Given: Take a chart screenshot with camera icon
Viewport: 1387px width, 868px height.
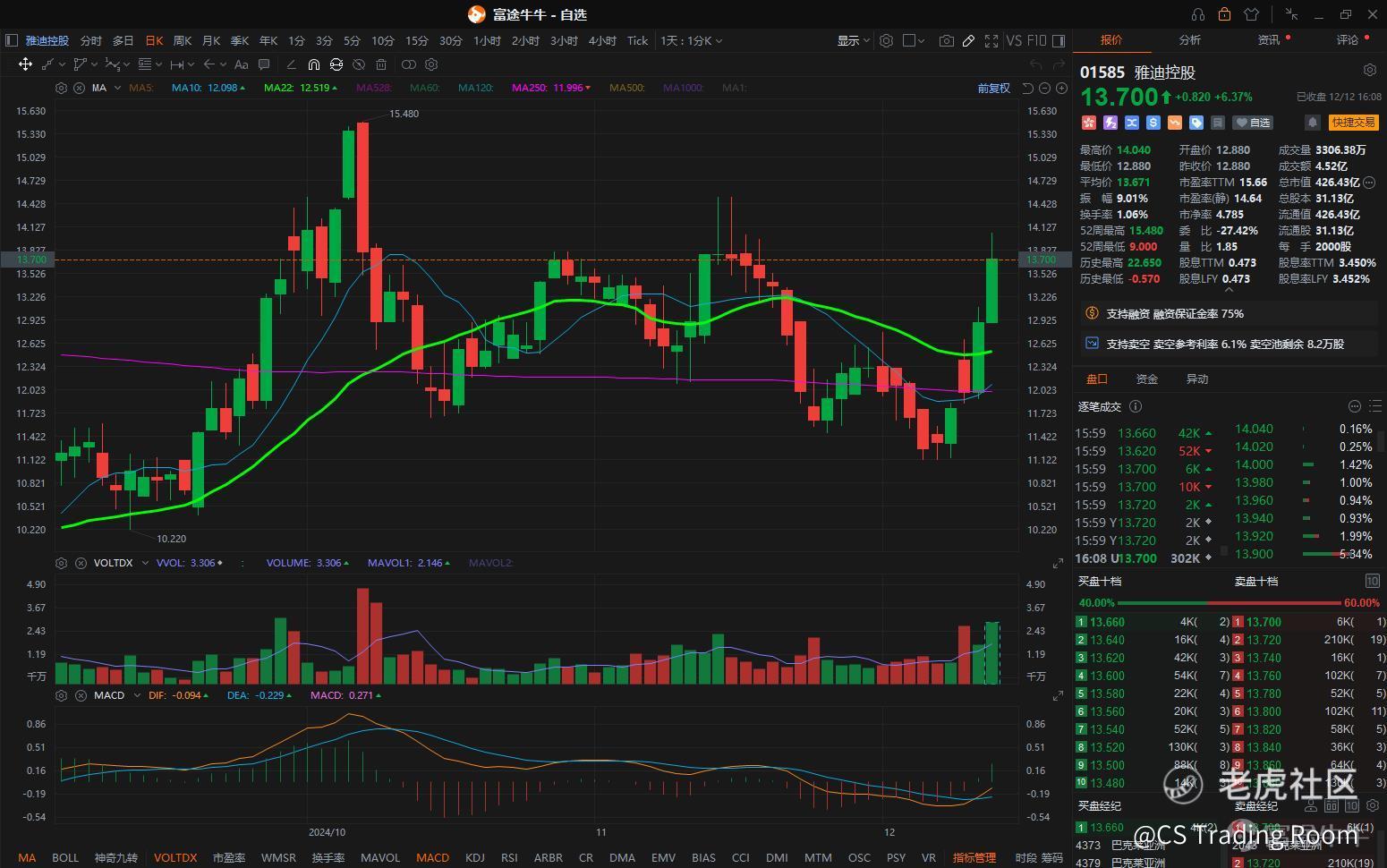Looking at the screenshot, I should point(947,40).
